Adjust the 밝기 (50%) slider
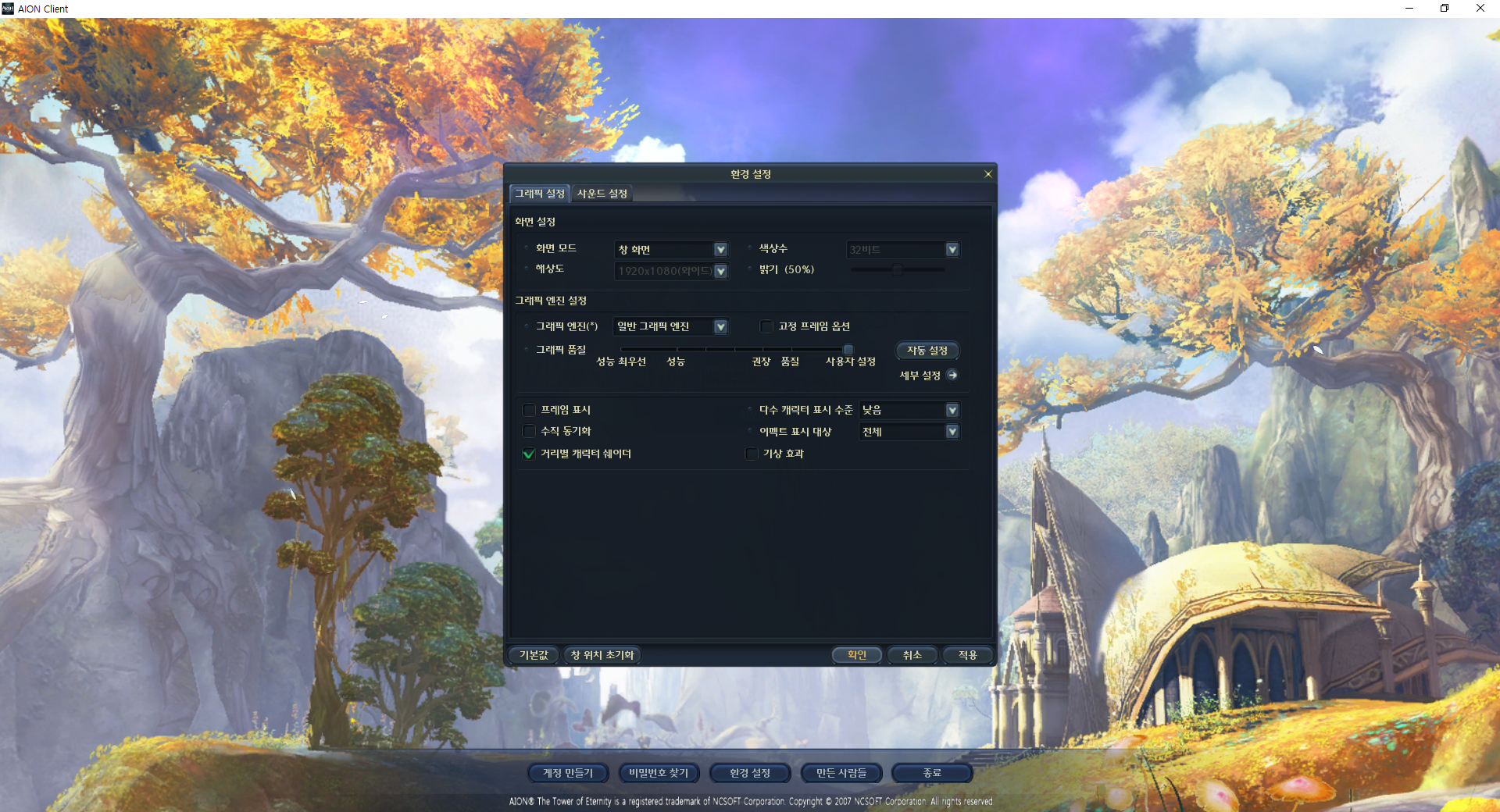 [x=898, y=269]
